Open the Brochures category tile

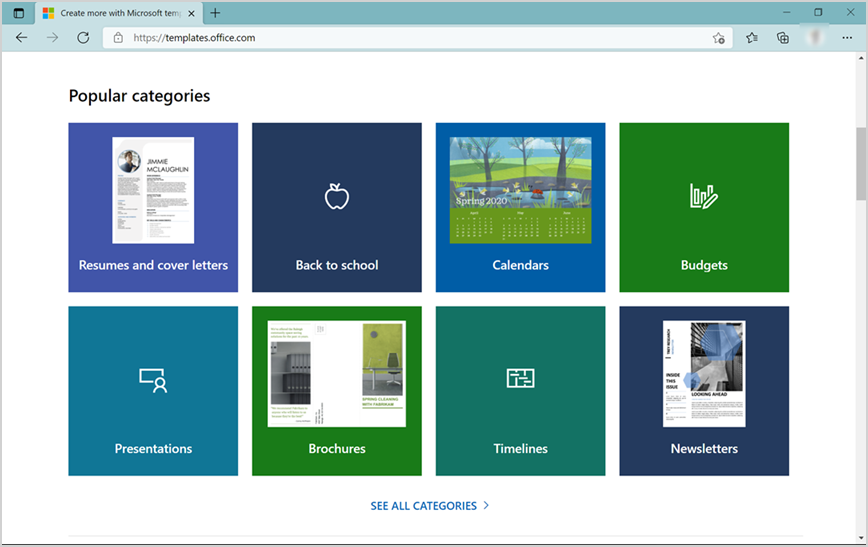[x=336, y=391]
